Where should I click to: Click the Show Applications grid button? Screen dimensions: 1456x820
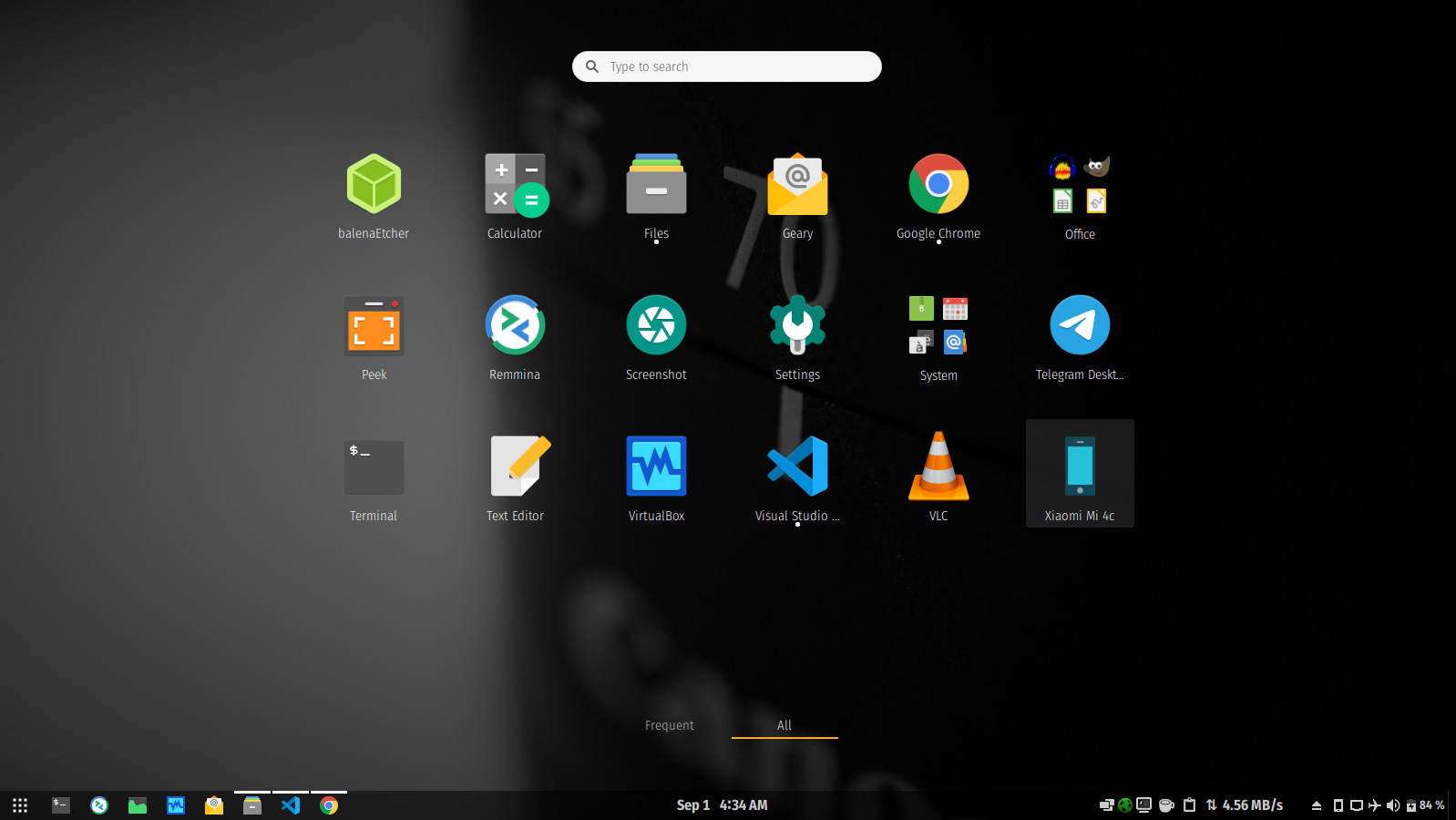coord(20,805)
